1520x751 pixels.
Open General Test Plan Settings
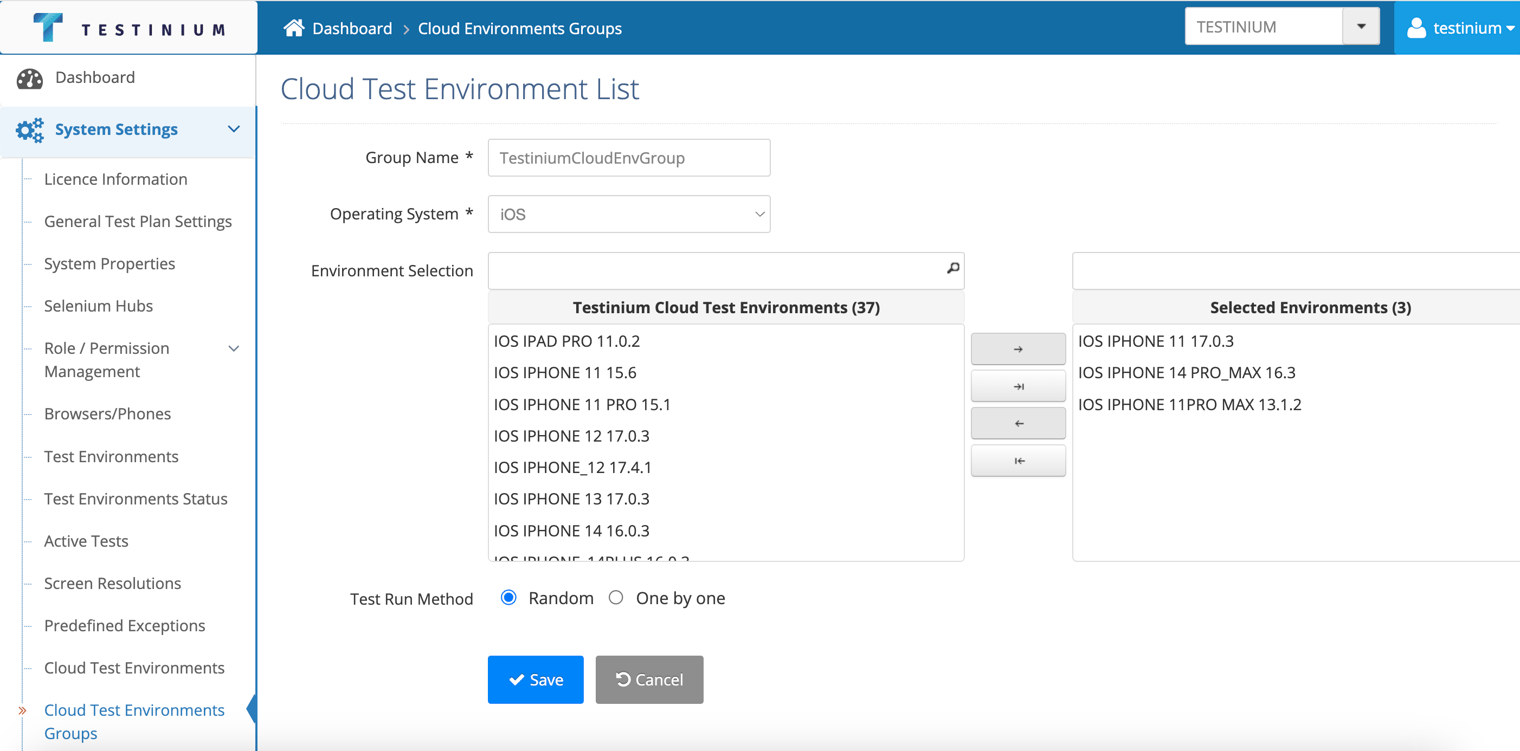(x=138, y=221)
